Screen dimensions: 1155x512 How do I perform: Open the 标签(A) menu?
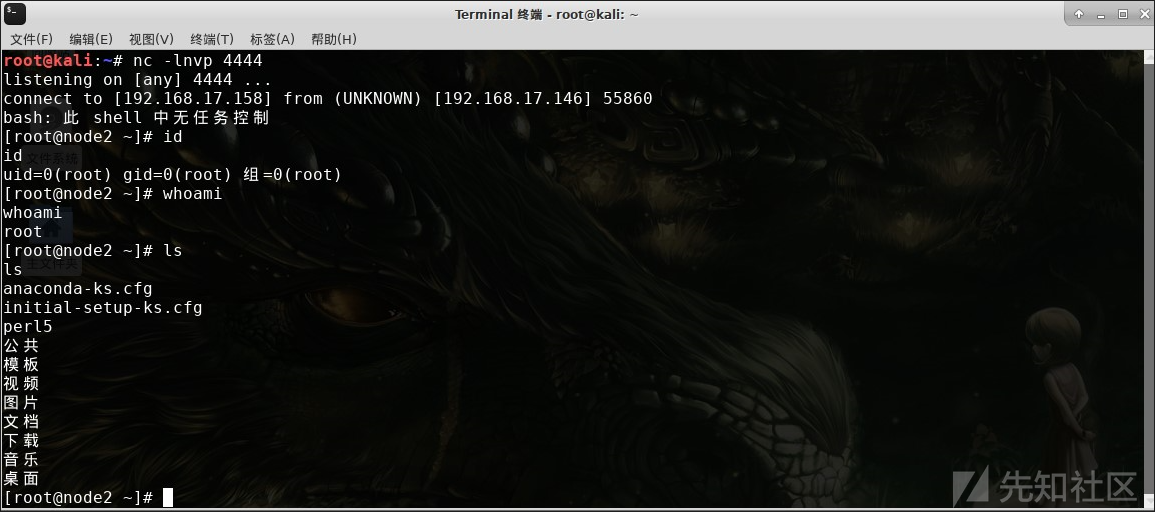click(x=273, y=39)
